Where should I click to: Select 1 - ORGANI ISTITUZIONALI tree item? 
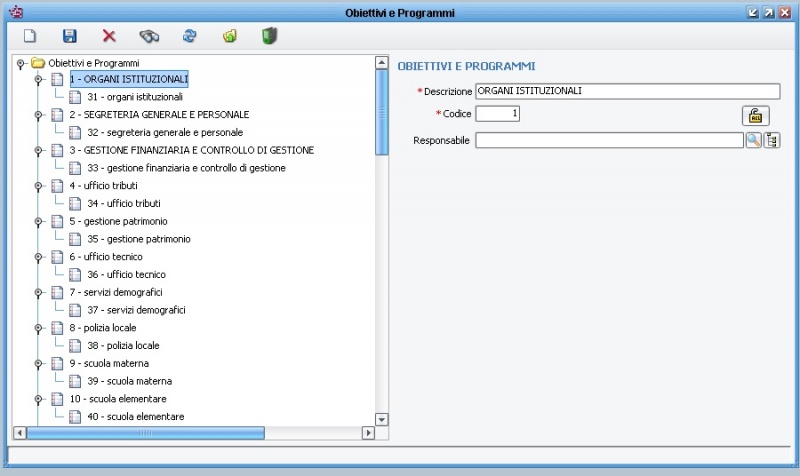click(x=129, y=79)
